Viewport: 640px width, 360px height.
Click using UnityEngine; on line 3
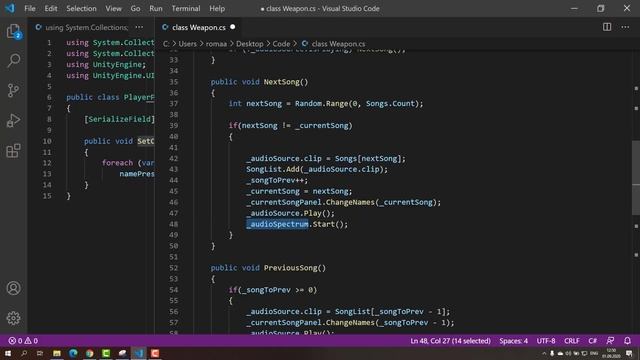pos(106,64)
